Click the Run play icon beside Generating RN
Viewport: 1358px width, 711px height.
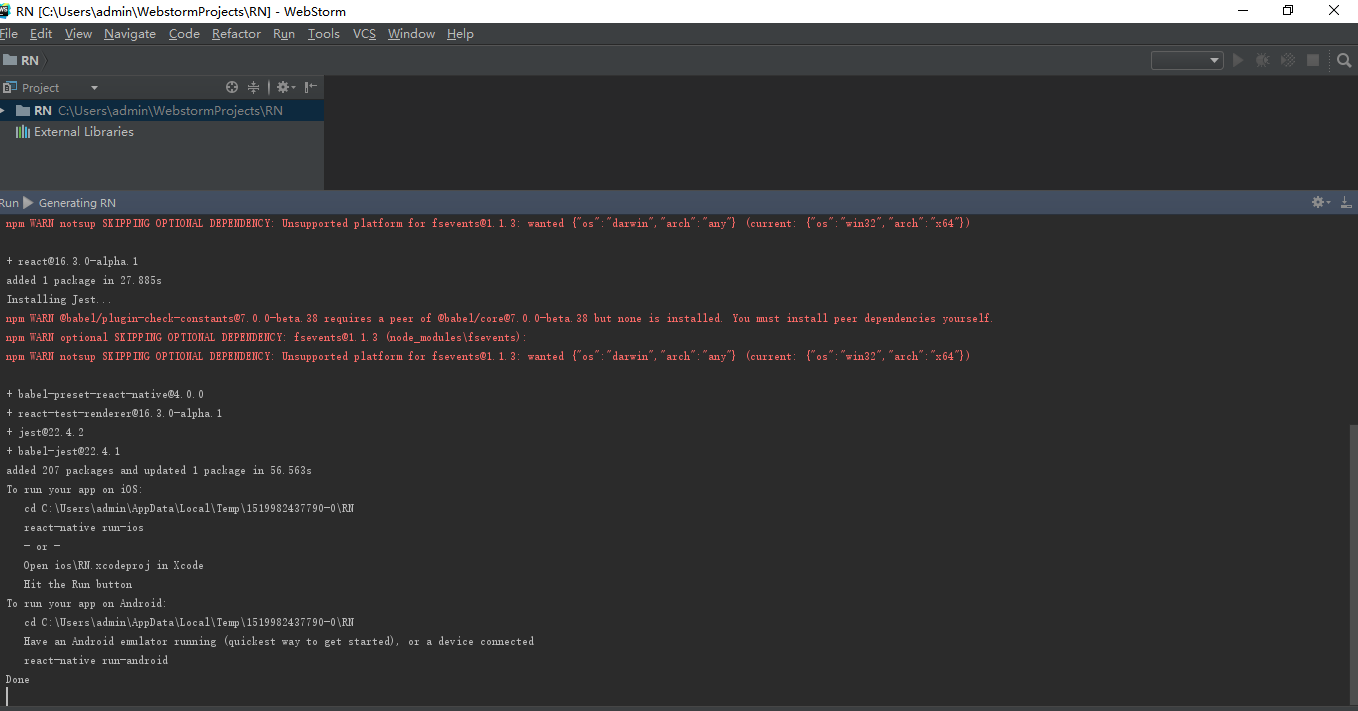(28, 202)
